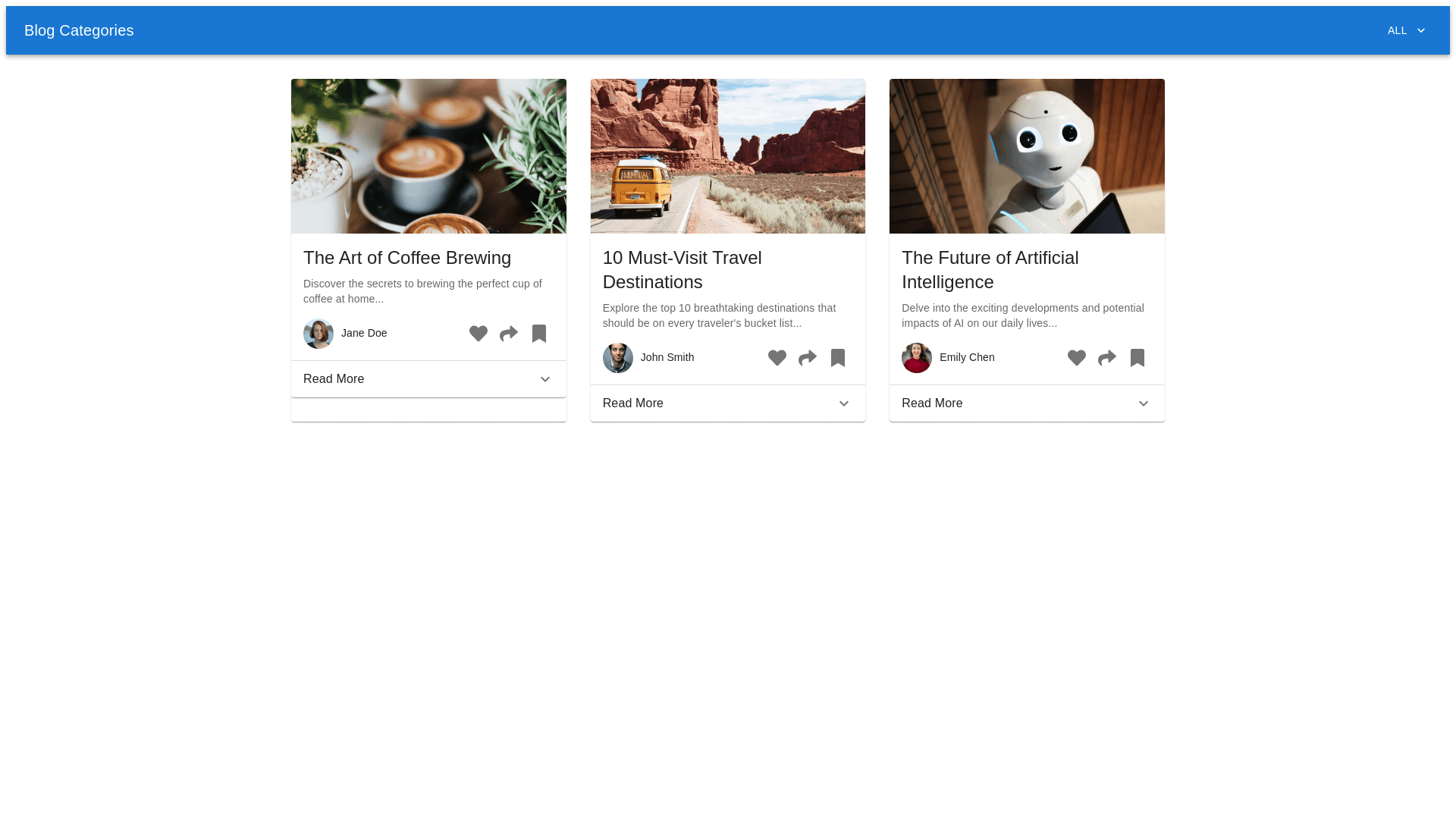Click heart icon on travel destinations card
The width and height of the screenshot is (1456, 819).
[x=777, y=358]
